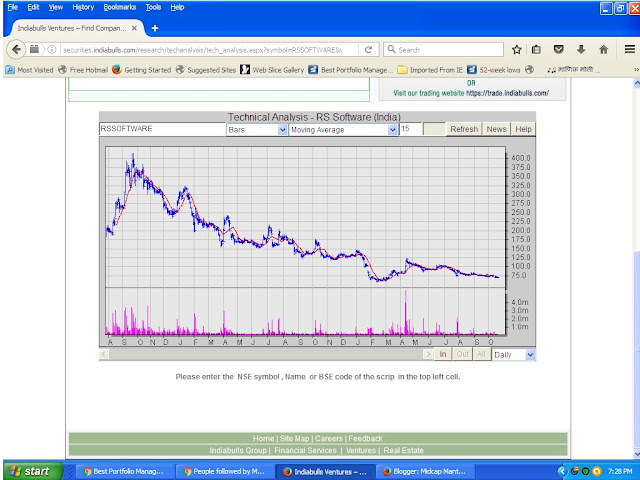This screenshot has height=480, width=640.
Task: Open the View menu
Action: point(56,7)
